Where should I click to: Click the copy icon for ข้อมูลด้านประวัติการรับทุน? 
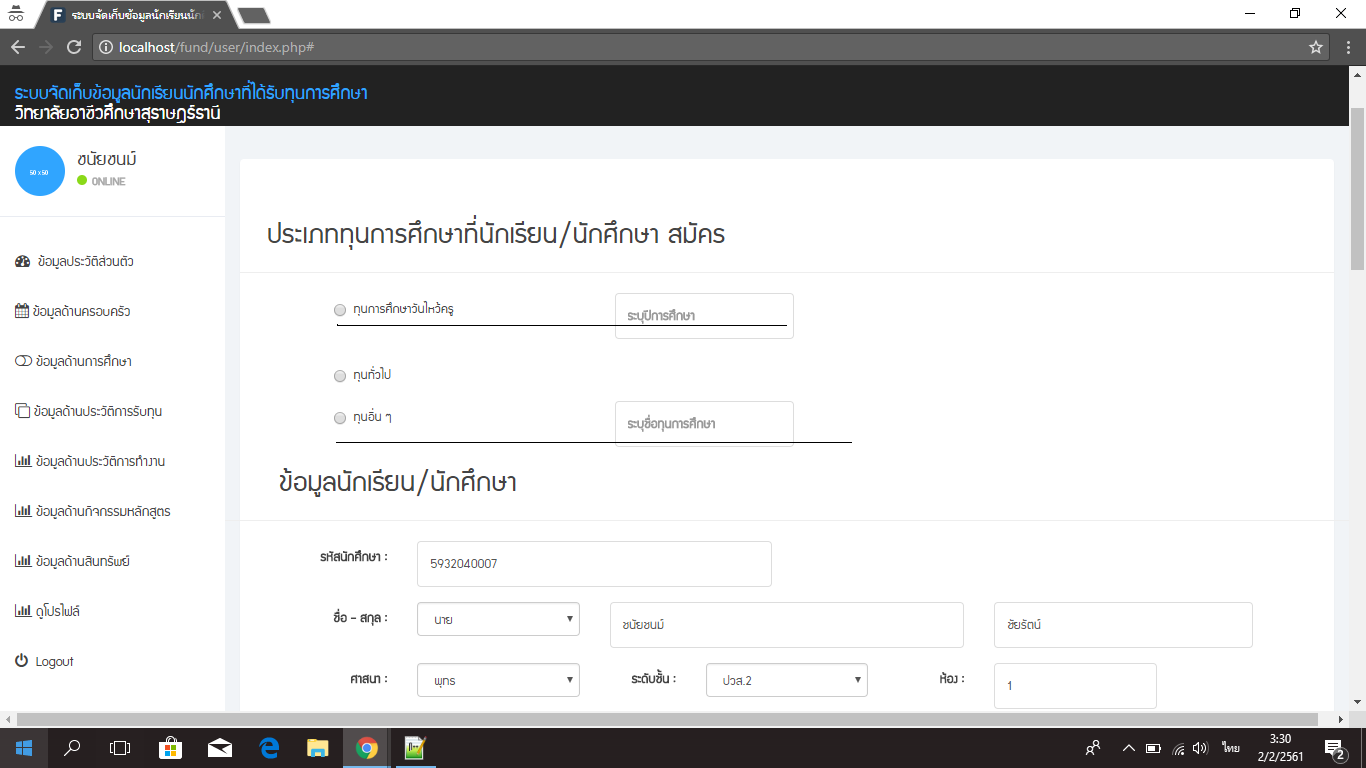22,411
